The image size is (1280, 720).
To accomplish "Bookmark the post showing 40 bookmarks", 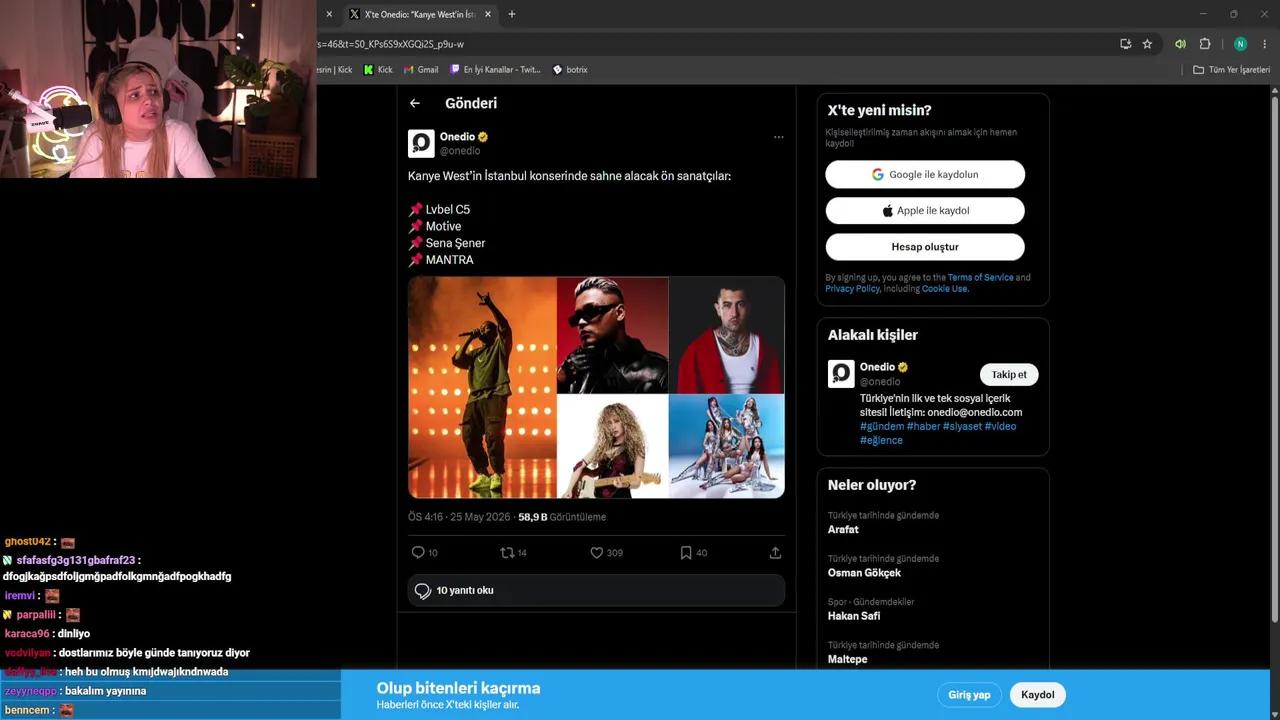I will coord(686,552).
